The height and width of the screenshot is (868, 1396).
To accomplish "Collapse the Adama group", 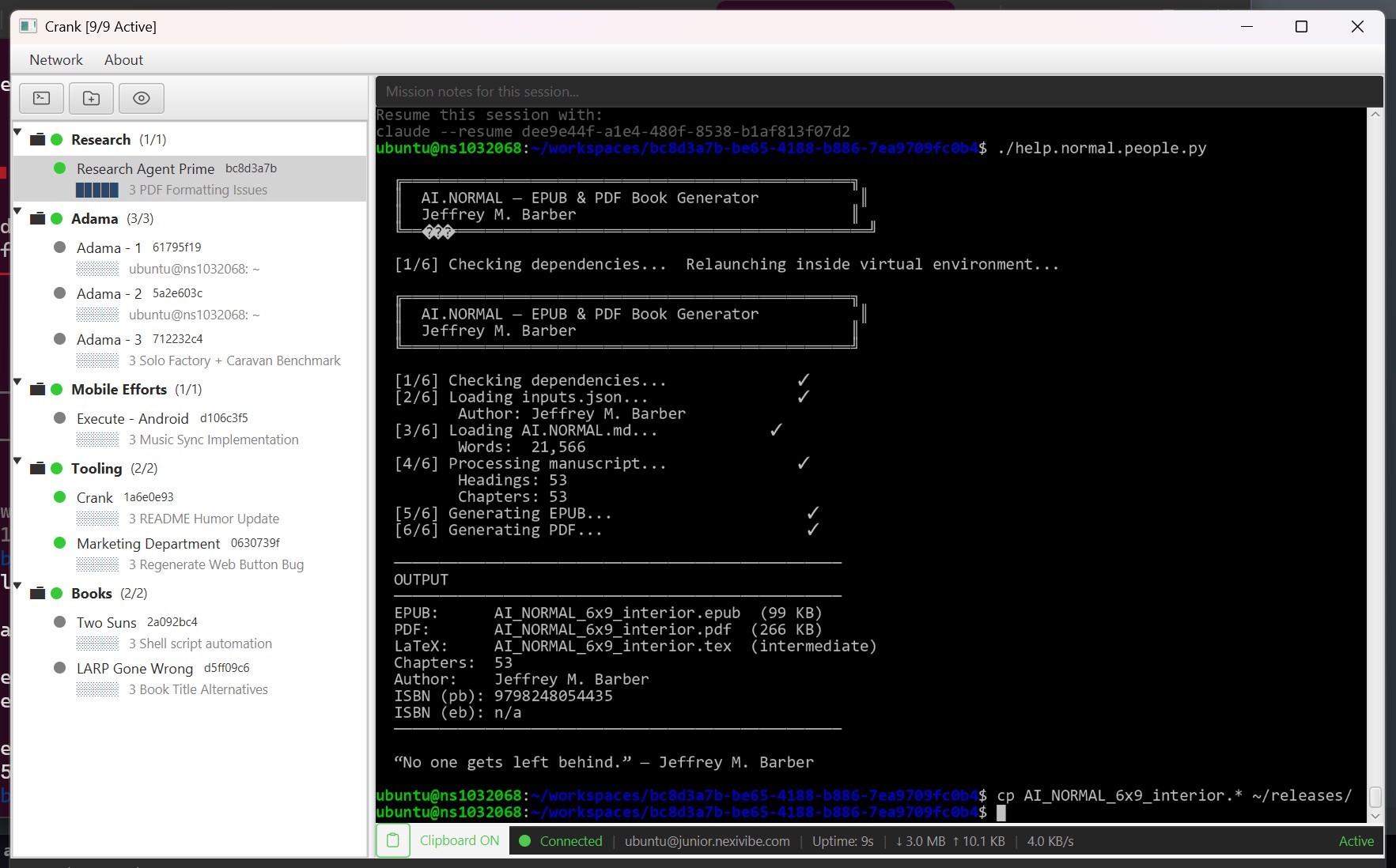I will pos(17,212).
